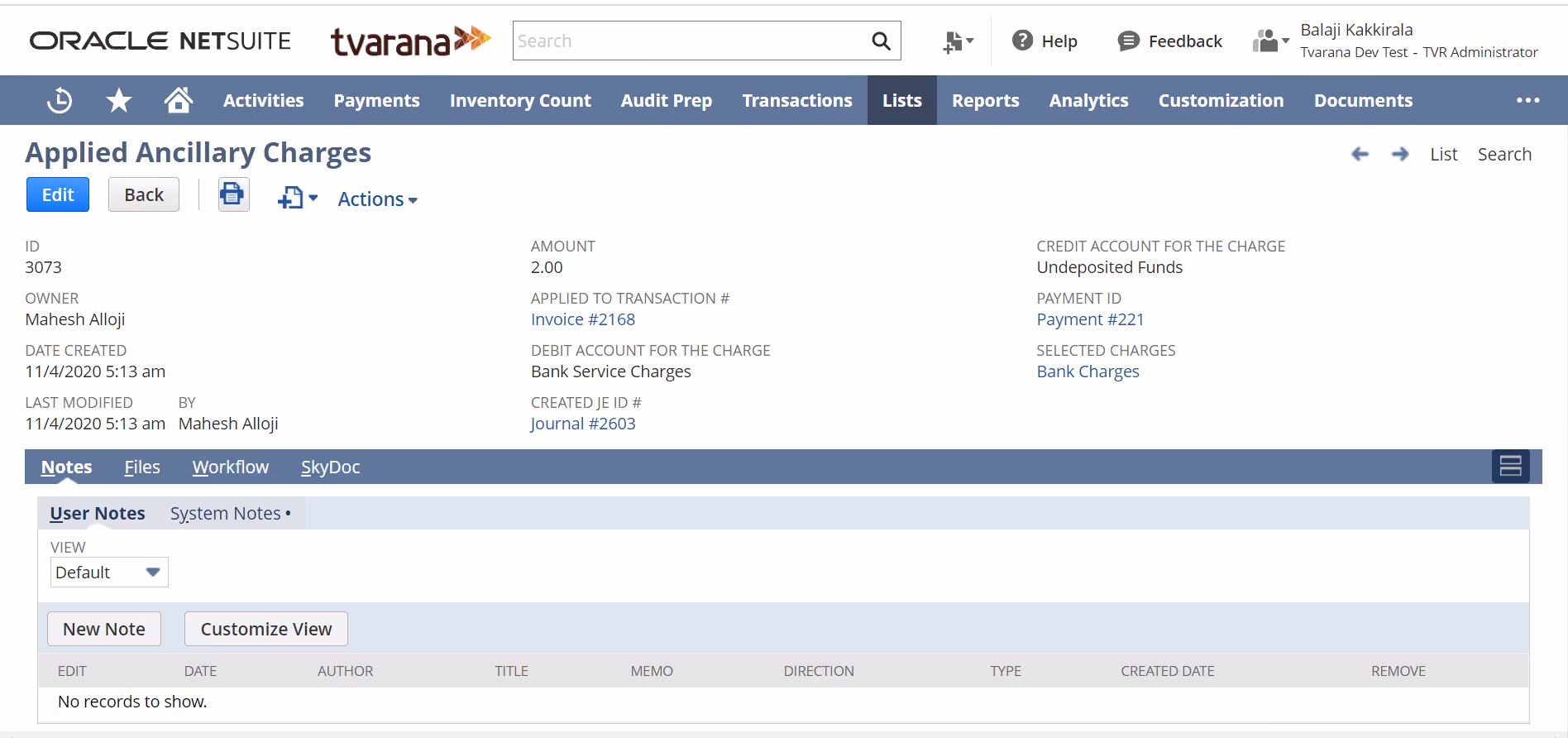Open the Lists menu
This screenshot has height=738, width=1568.
(901, 100)
